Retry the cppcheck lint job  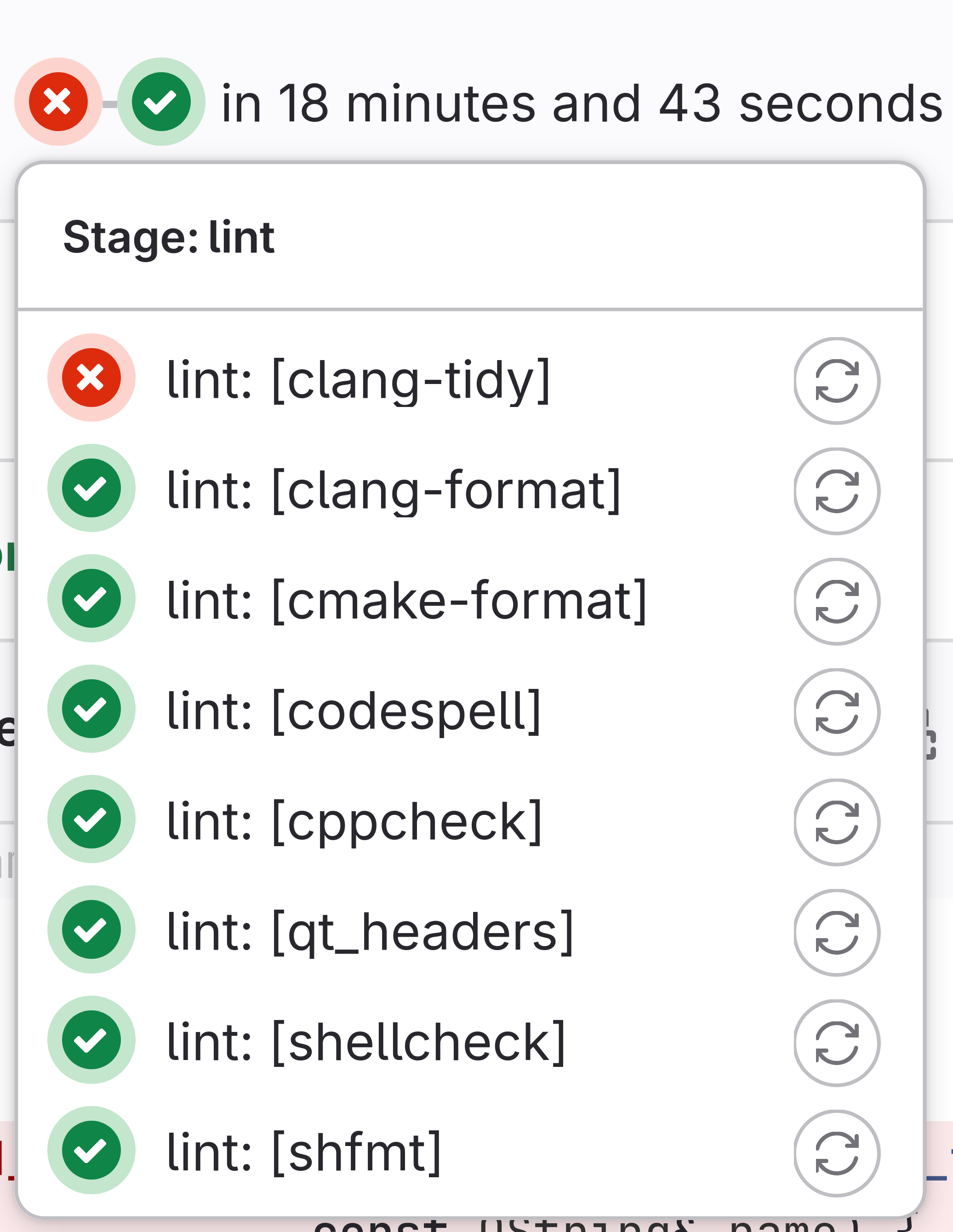tap(837, 822)
